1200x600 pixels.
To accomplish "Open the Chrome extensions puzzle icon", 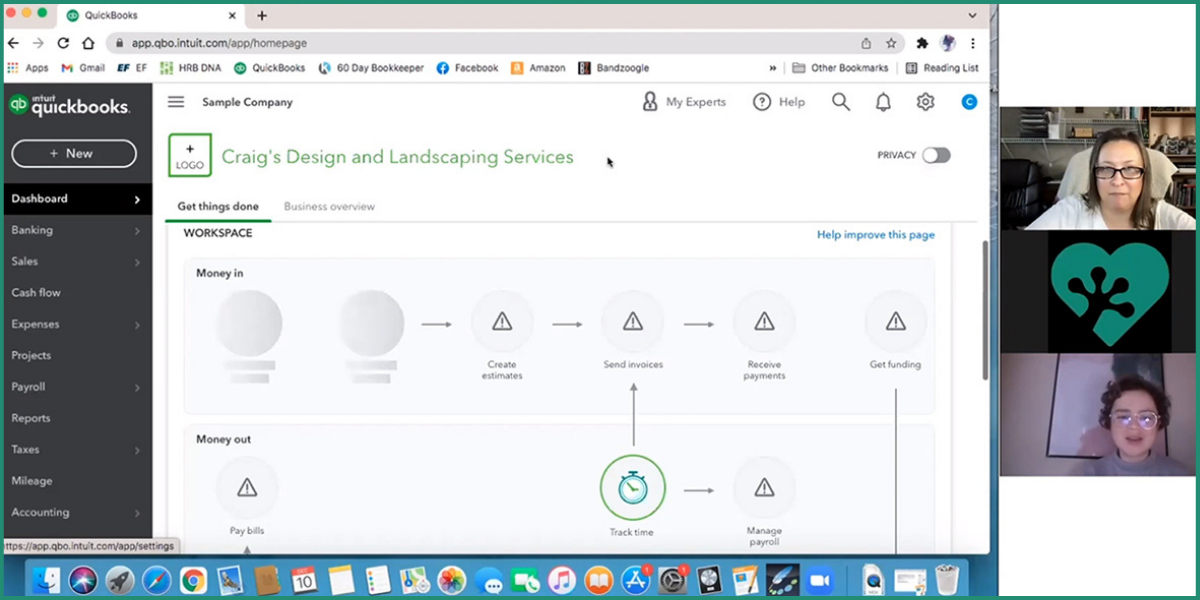I will [x=922, y=44].
